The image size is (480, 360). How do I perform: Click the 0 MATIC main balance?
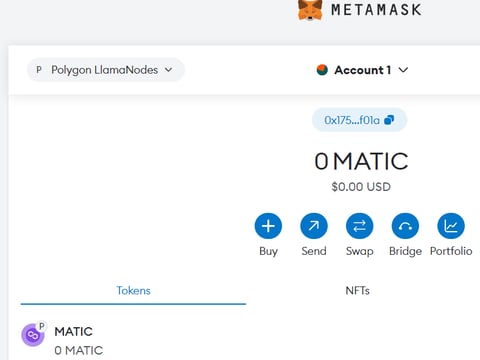coord(361,161)
